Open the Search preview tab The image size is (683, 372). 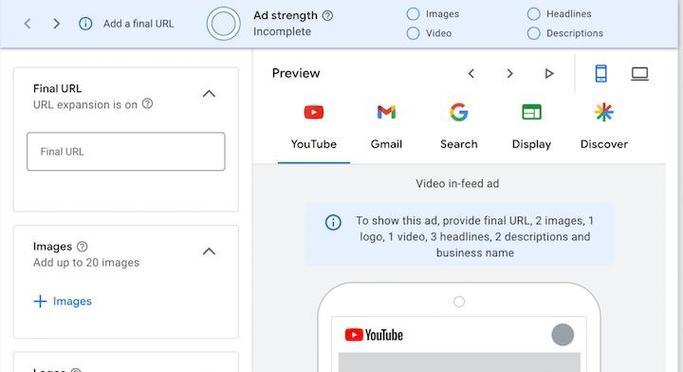[459, 127]
